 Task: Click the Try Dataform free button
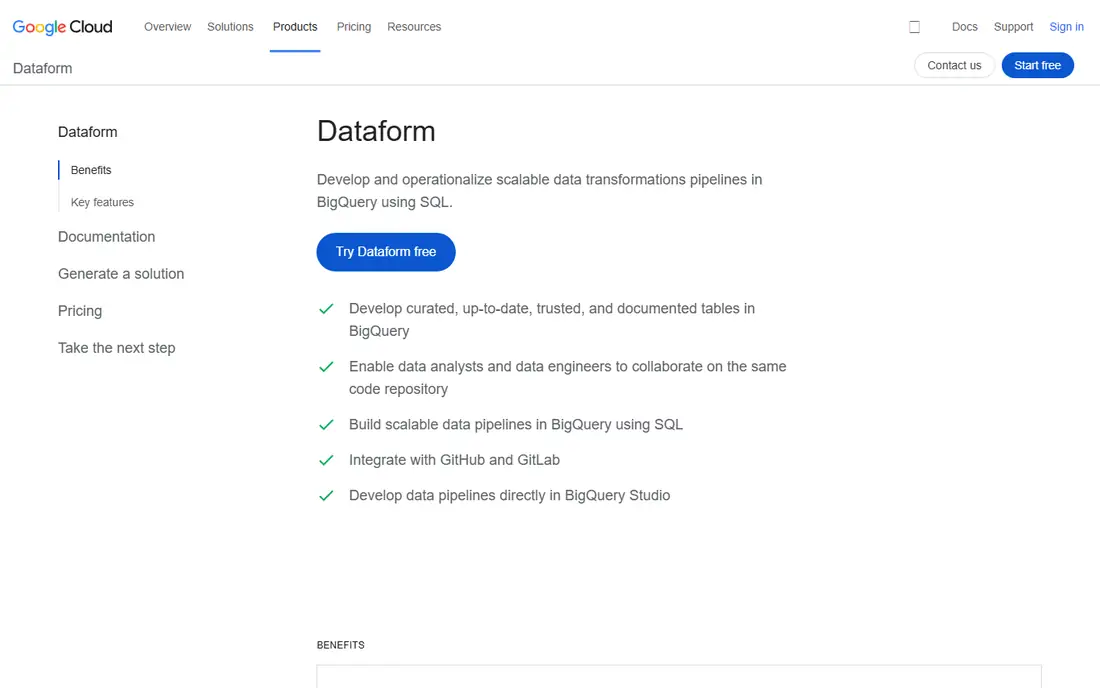click(x=386, y=252)
